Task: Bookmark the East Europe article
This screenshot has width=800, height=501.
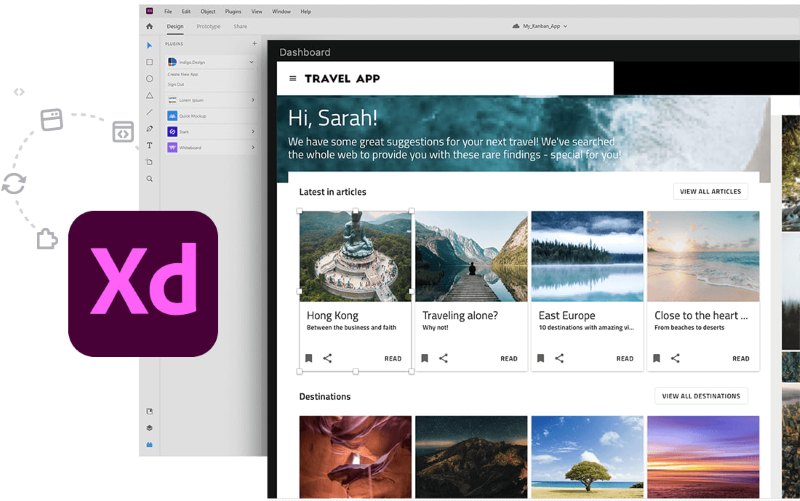Action: 540,358
